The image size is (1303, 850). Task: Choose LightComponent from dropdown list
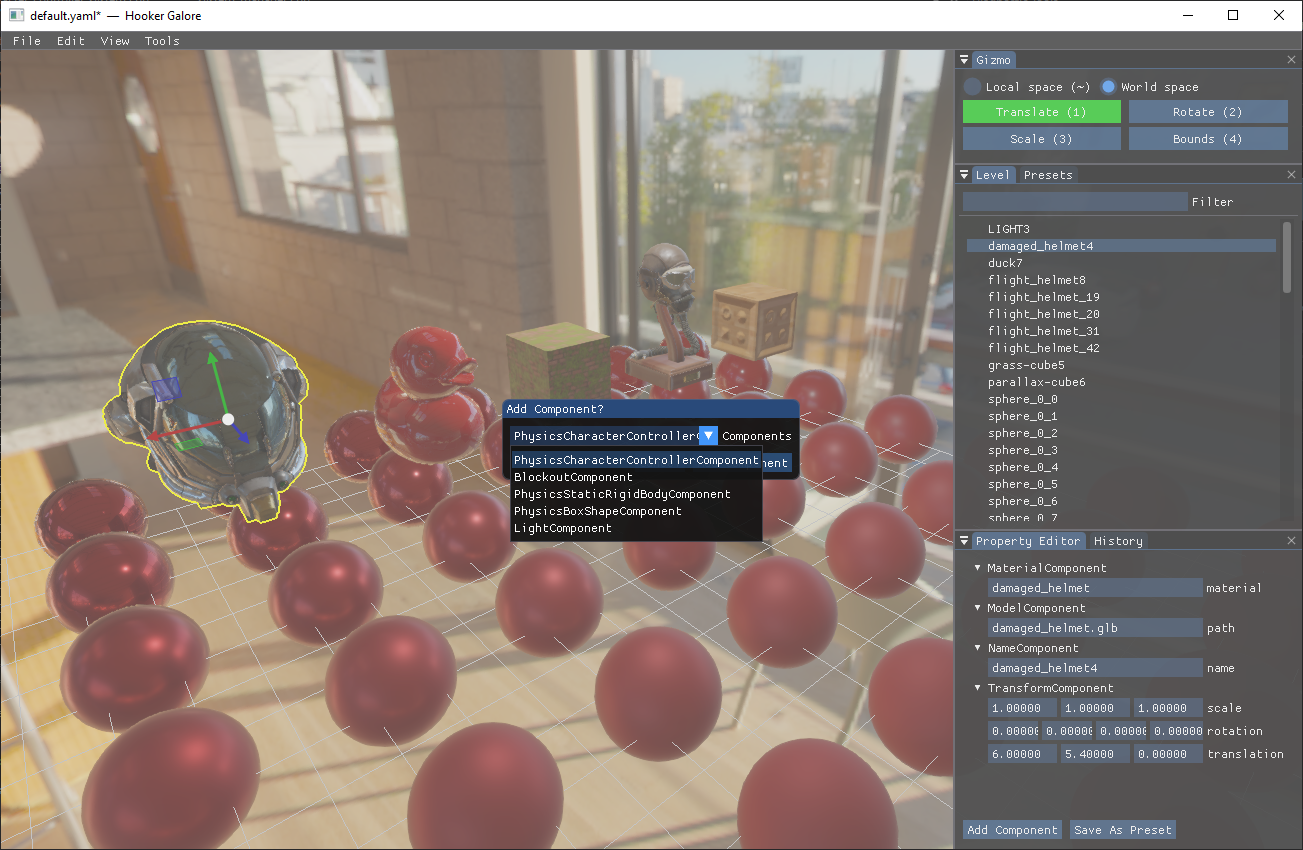click(x=636, y=528)
